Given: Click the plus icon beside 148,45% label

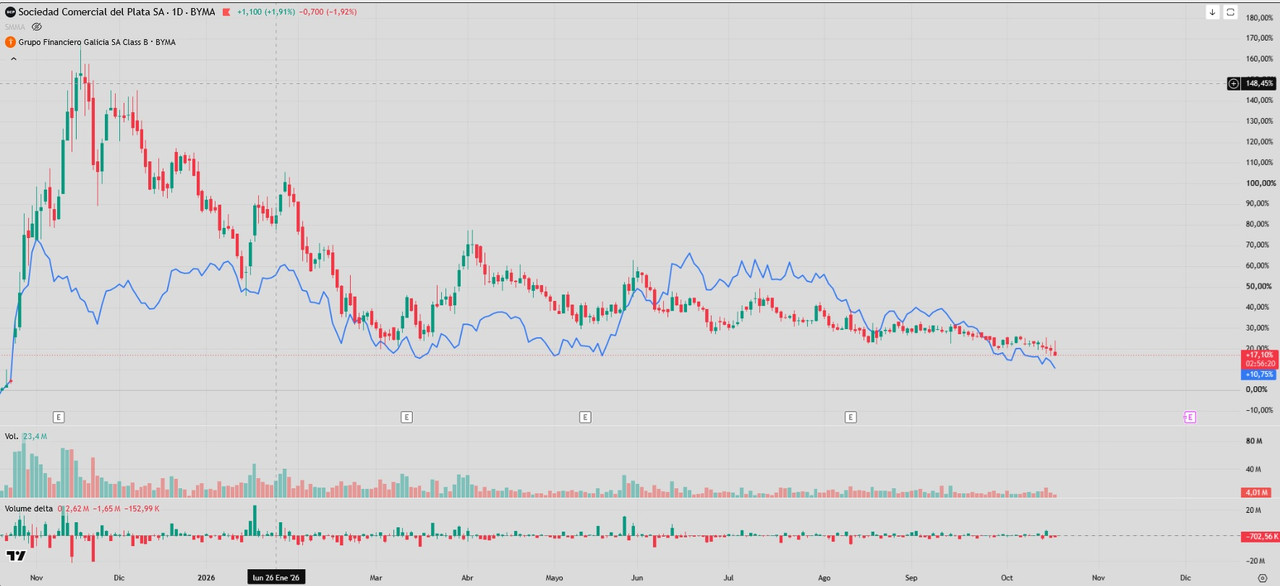Looking at the screenshot, I should point(1234,84).
